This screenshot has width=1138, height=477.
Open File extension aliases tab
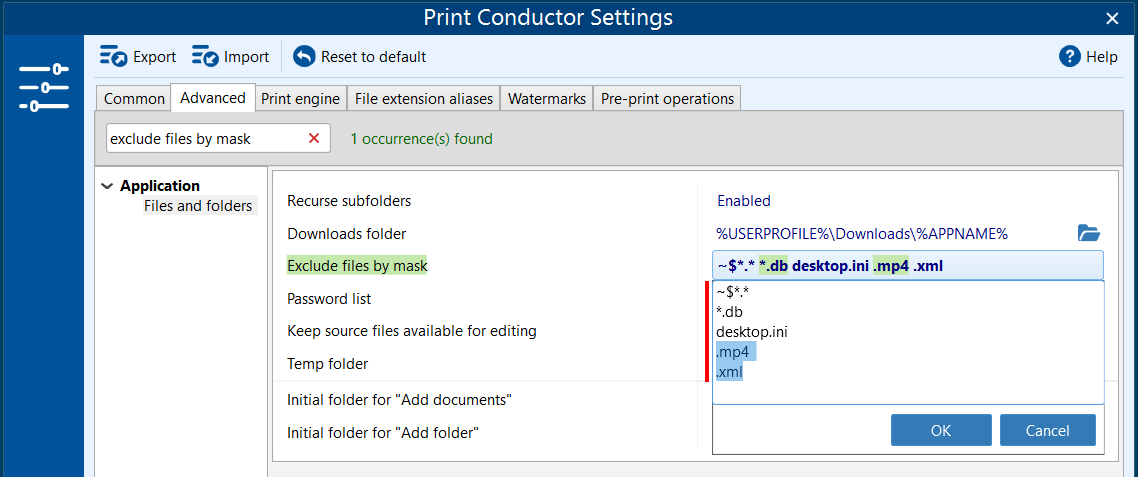point(423,98)
